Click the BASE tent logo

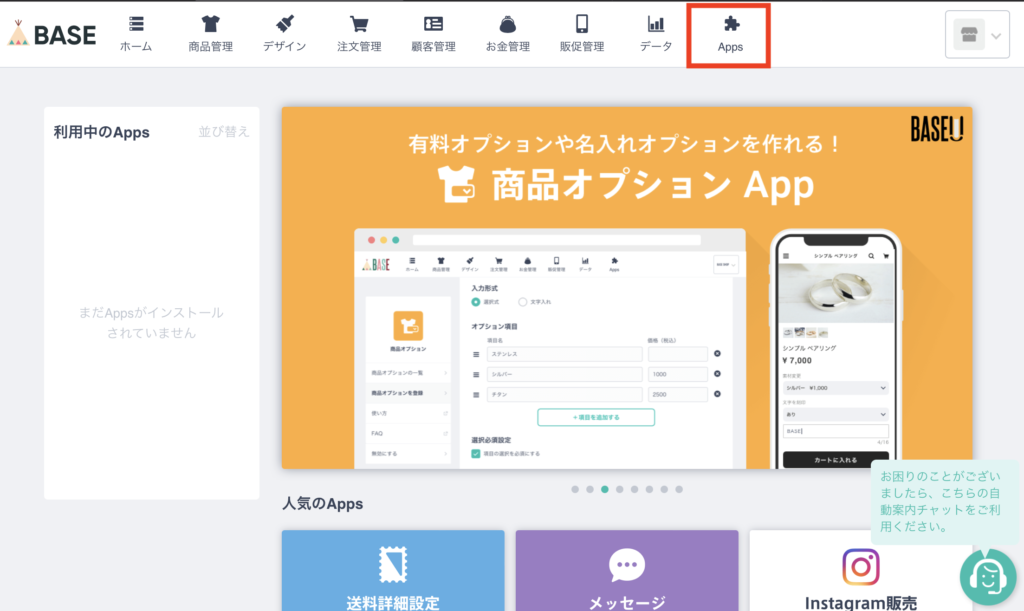(x=52, y=34)
